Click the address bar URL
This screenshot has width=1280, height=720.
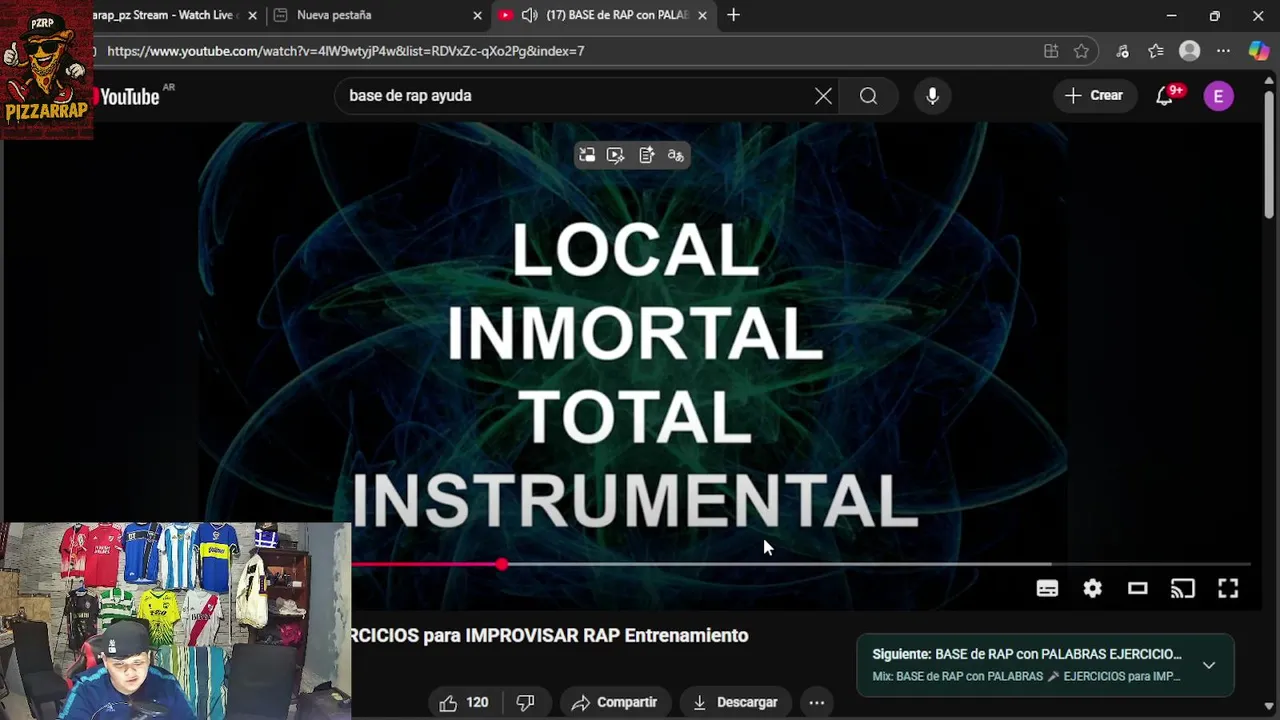(346, 51)
